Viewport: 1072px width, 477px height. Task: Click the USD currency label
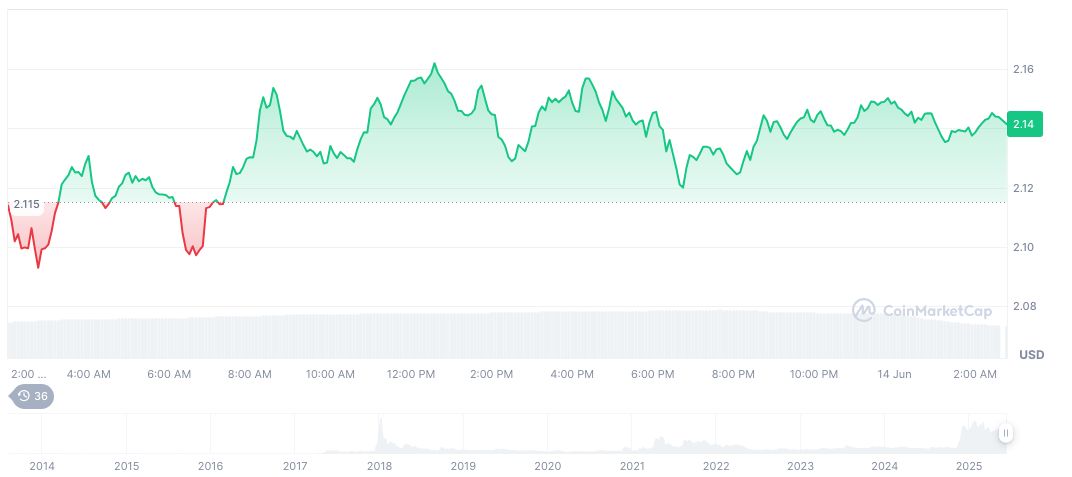point(1031,355)
